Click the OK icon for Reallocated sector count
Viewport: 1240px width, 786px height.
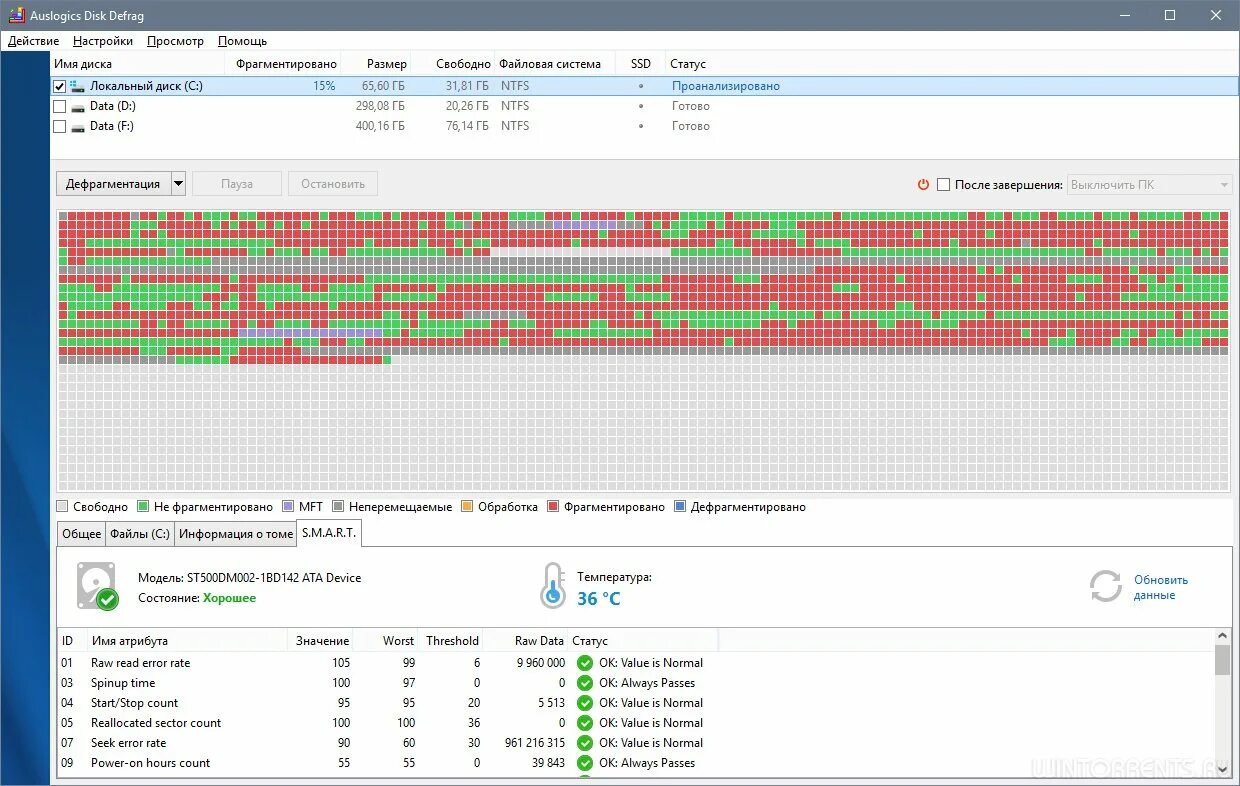click(584, 723)
